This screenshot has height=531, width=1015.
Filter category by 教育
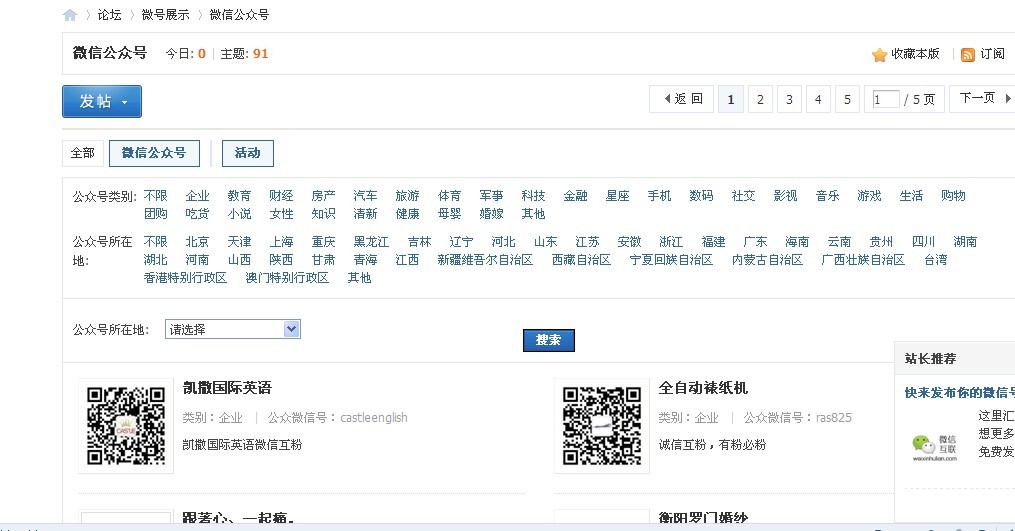pos(240,196)
